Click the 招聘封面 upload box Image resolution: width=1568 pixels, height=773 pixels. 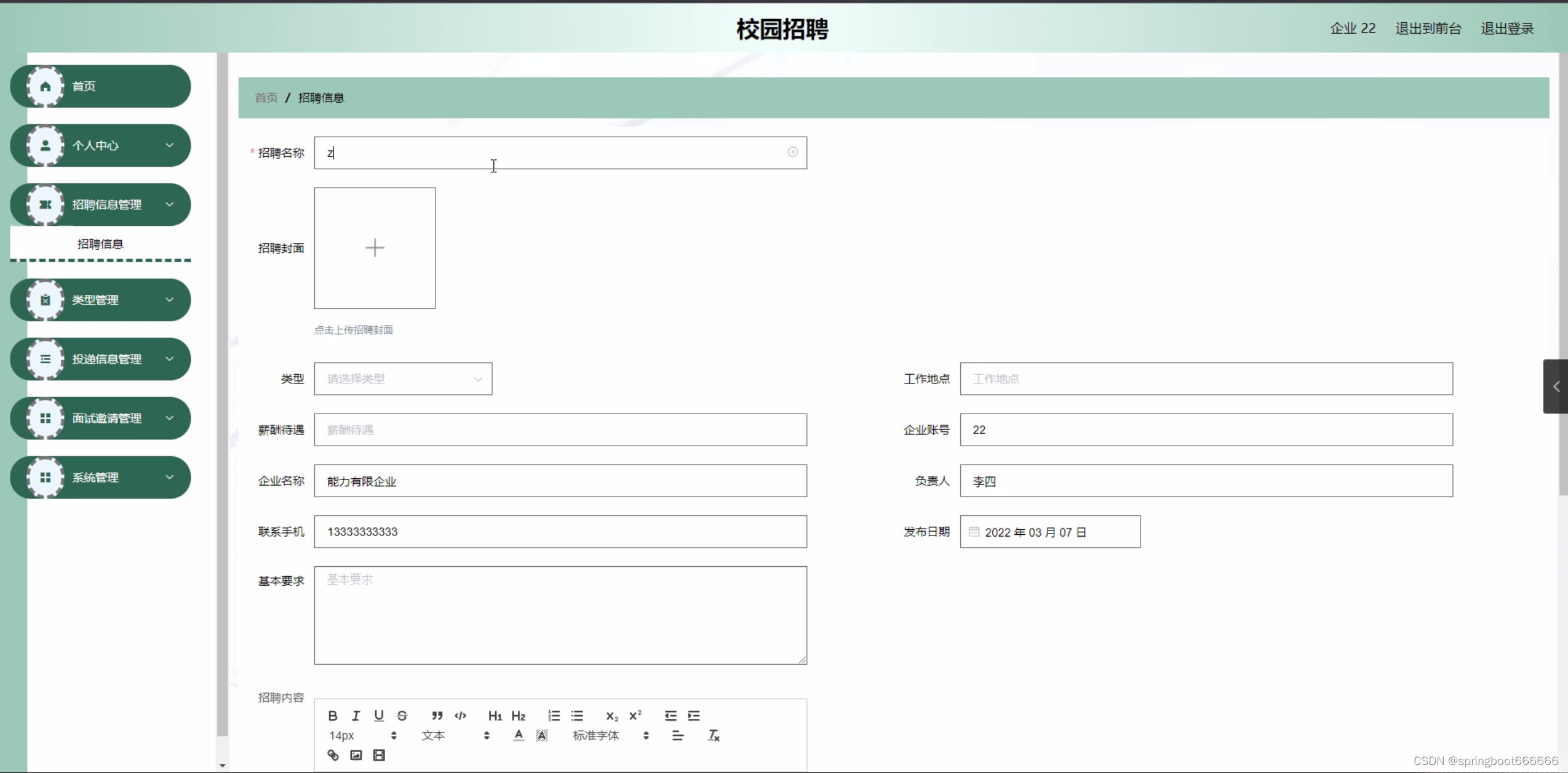click(375, 248)
